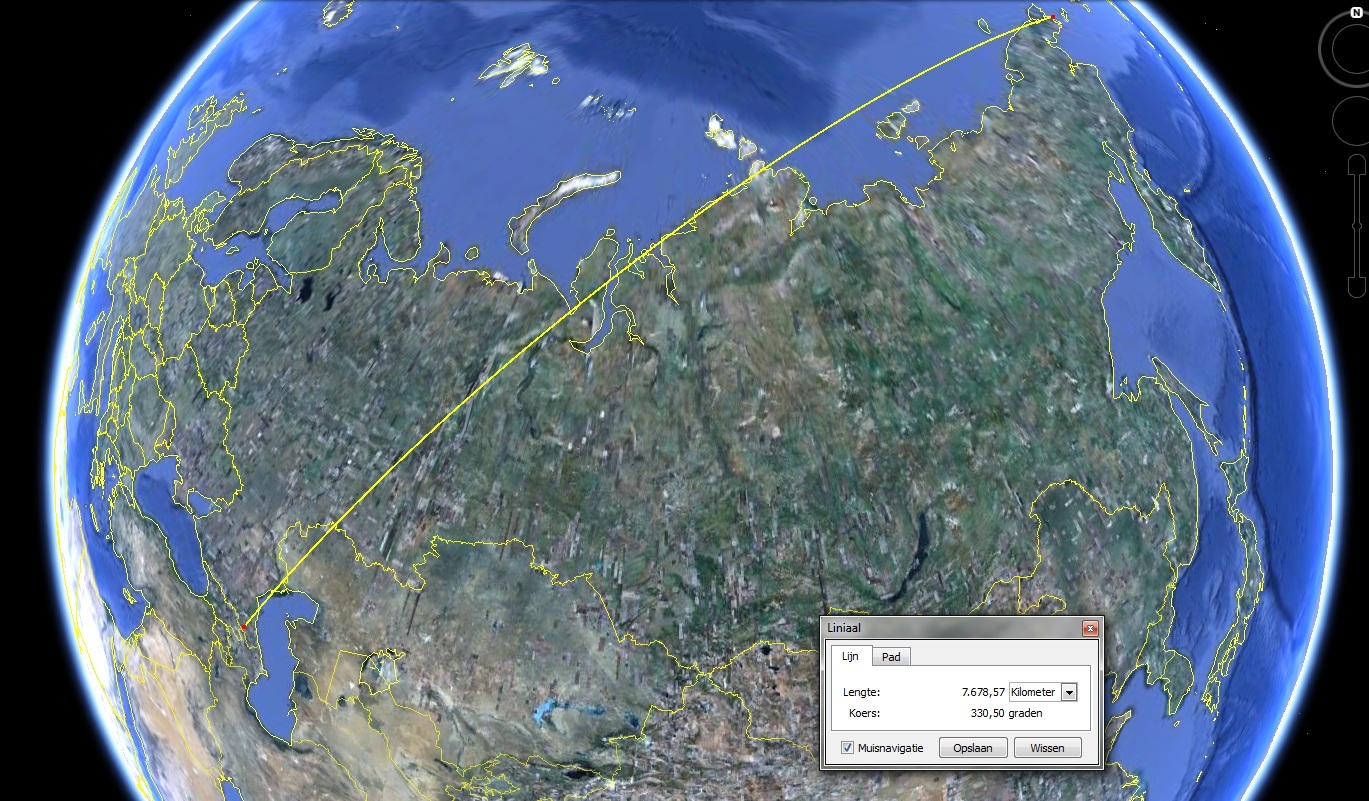Click the red ruler end point in the far northeast
This screenshot has width=1369, height=801.
(1052, 17)
